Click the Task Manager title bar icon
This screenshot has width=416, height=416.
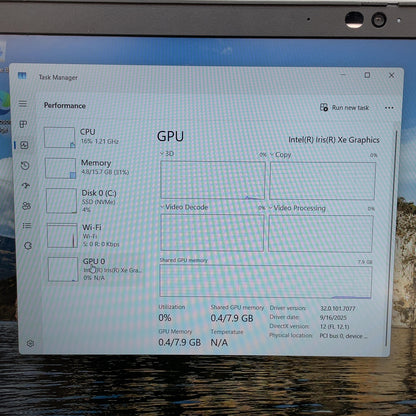point(22,76)
